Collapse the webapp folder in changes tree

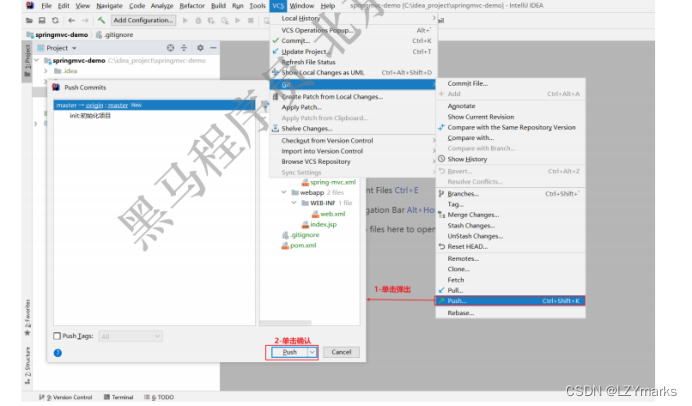pos(284,193)
